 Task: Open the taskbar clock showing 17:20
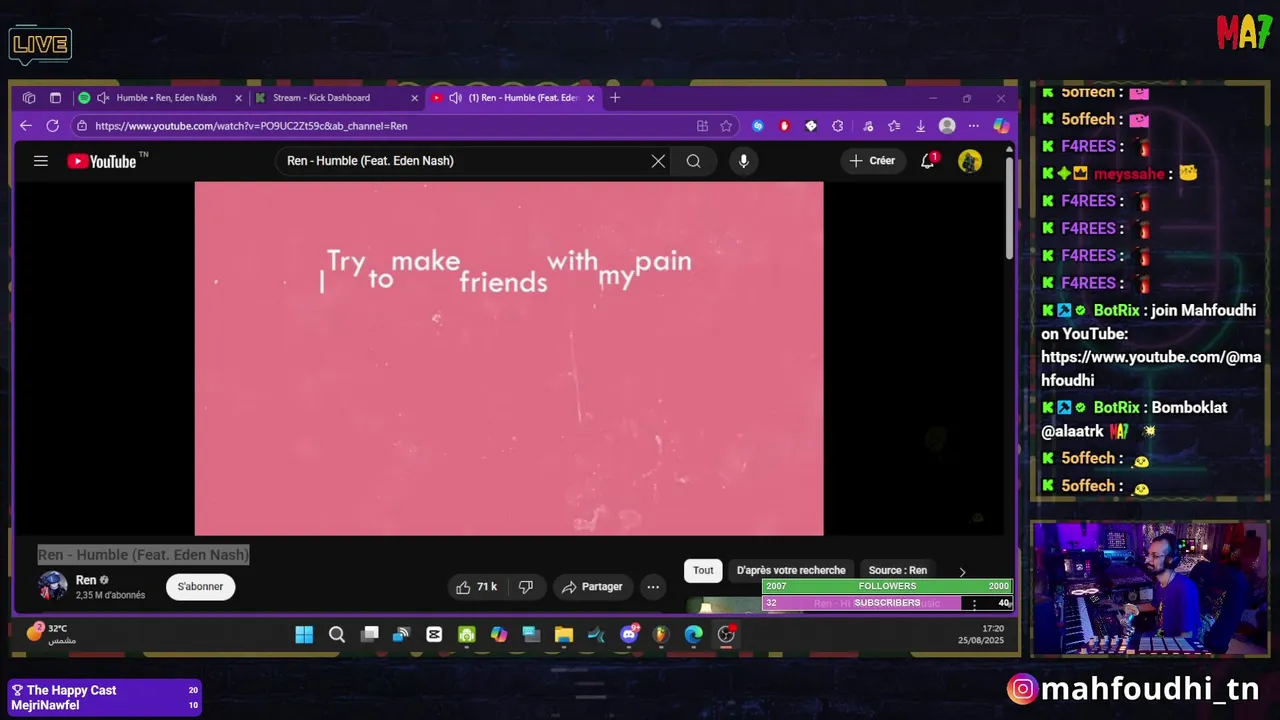tap(981, 634)
